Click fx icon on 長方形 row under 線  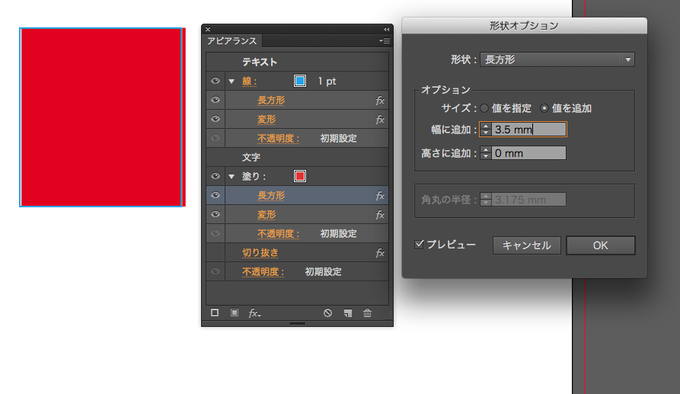(x=380, y=101)
